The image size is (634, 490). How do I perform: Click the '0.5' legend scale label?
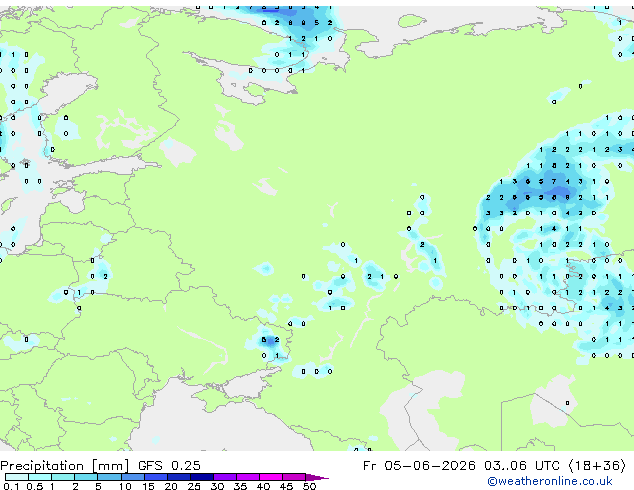(x=35, y=486)
